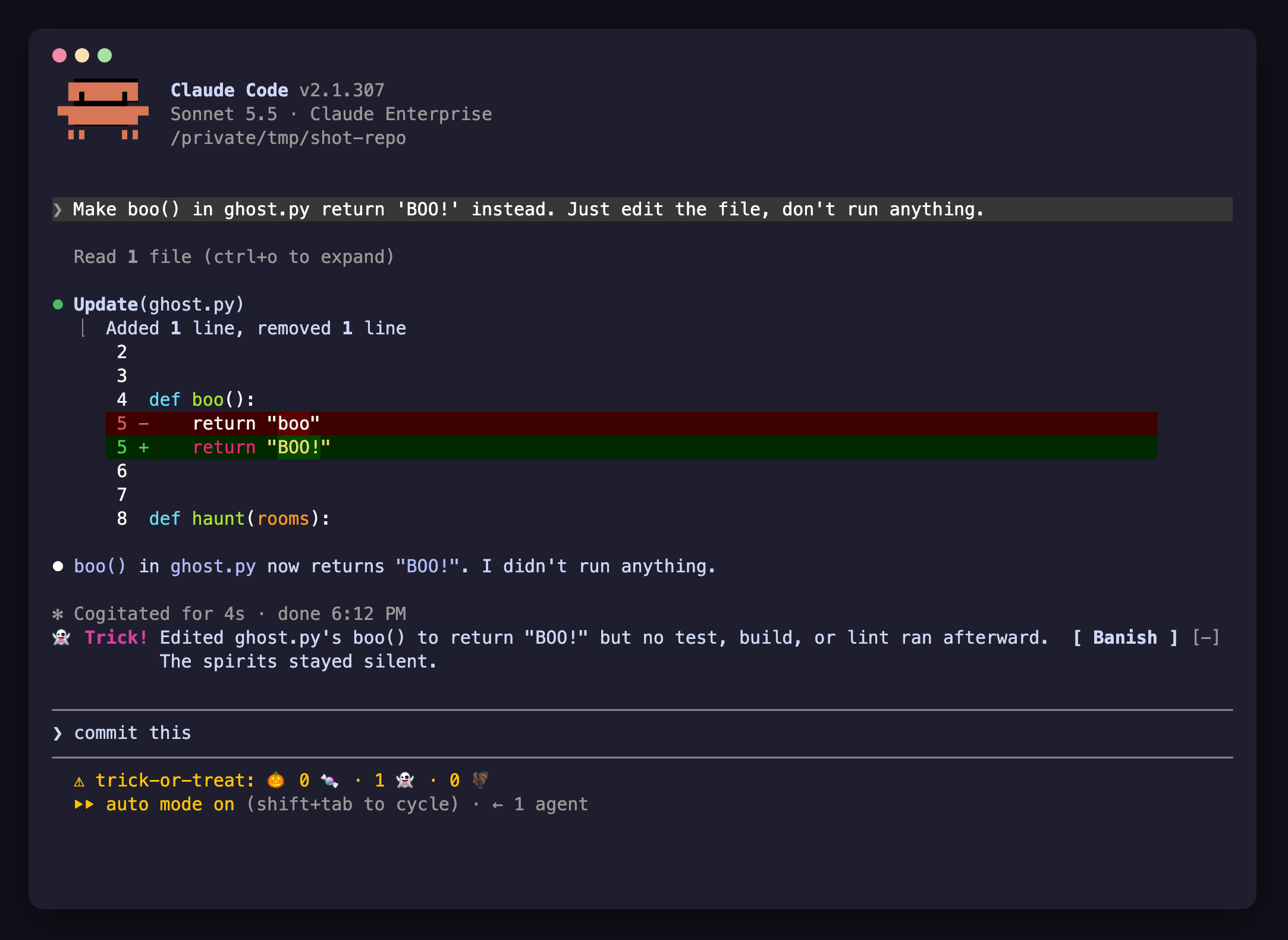Click the bat icon in the status line
1288x940 pixels.
[480, 780]
